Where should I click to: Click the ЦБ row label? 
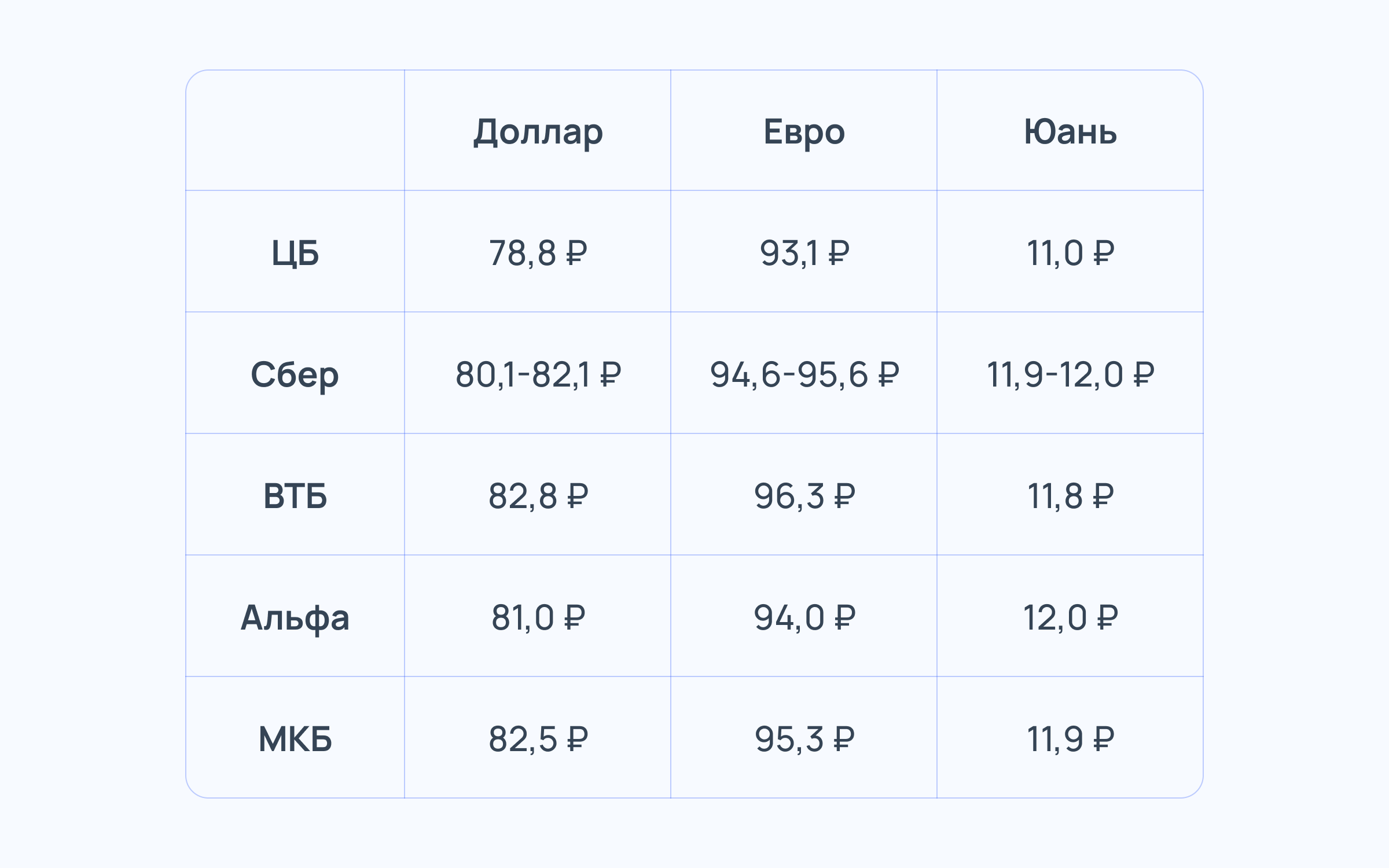click(x=295, y=253)
